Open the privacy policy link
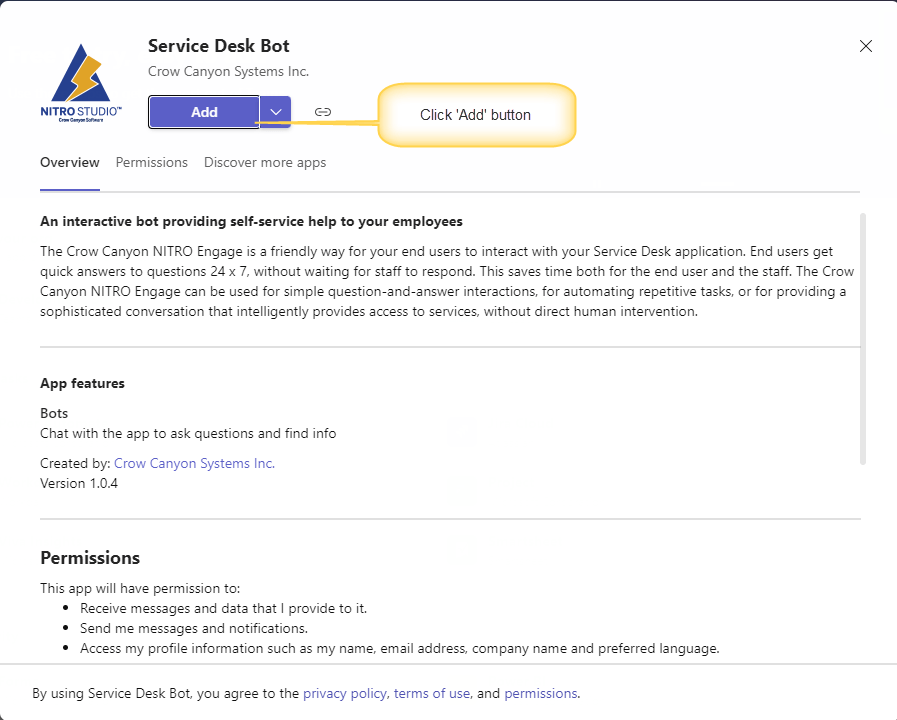Viewport: 897px width, 720px height. [344, 693]
